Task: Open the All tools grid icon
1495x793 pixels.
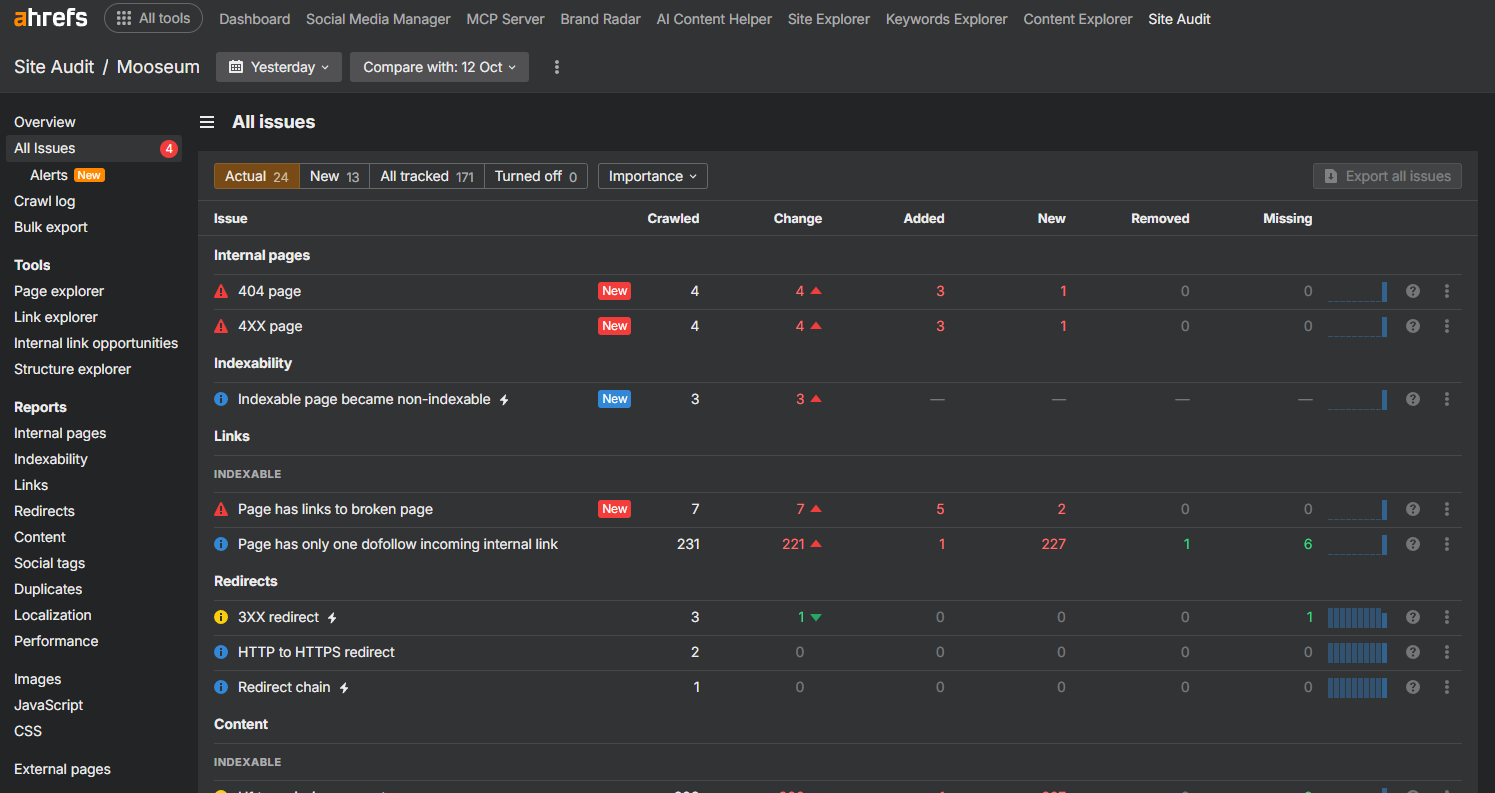Action: (x=123, y=17)
